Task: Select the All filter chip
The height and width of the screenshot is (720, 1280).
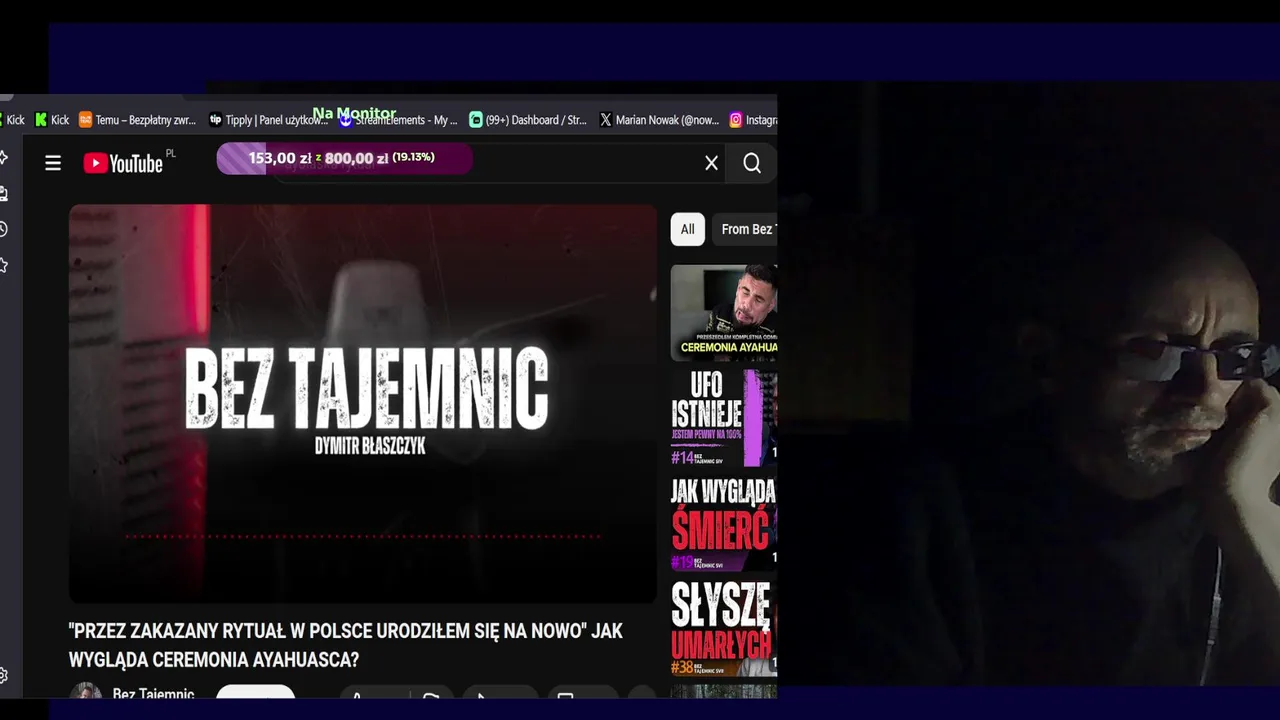Action: (688, 229)
